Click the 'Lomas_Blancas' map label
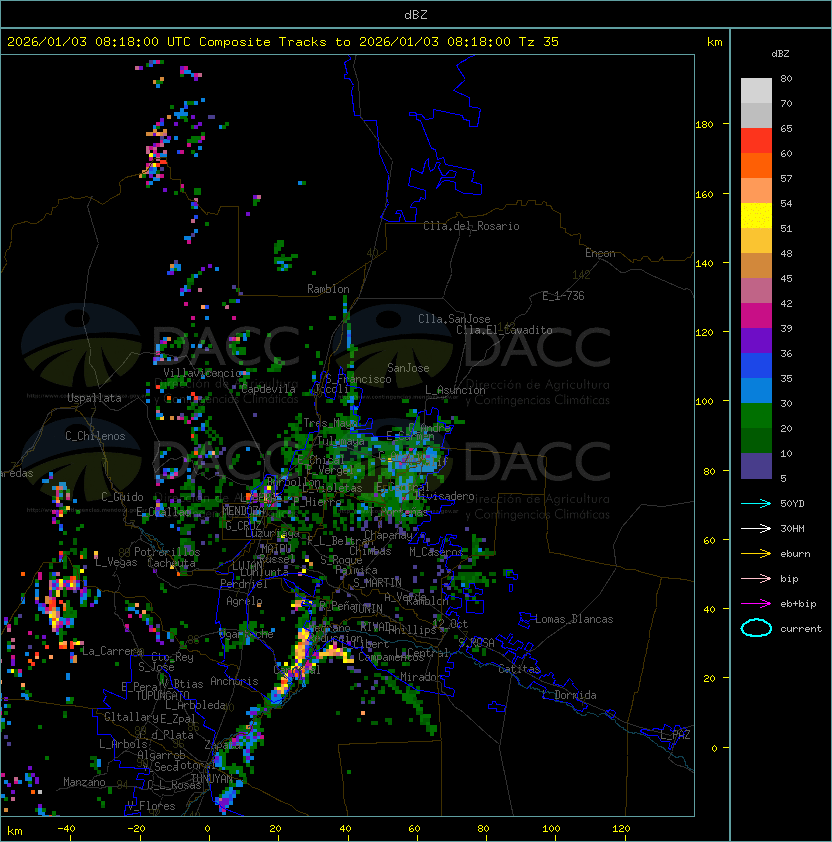This screenshot has height=842, width=832. tap(574, 619)
